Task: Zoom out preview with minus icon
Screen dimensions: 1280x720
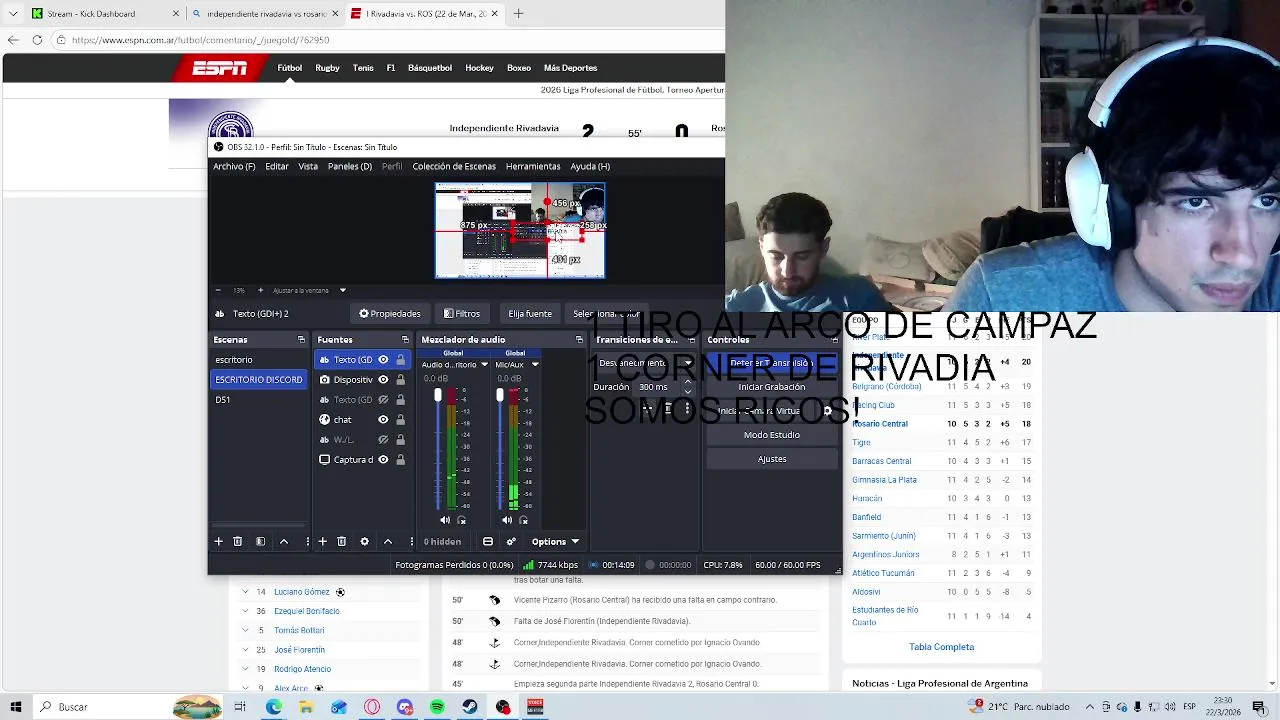Action: (218, 290)
